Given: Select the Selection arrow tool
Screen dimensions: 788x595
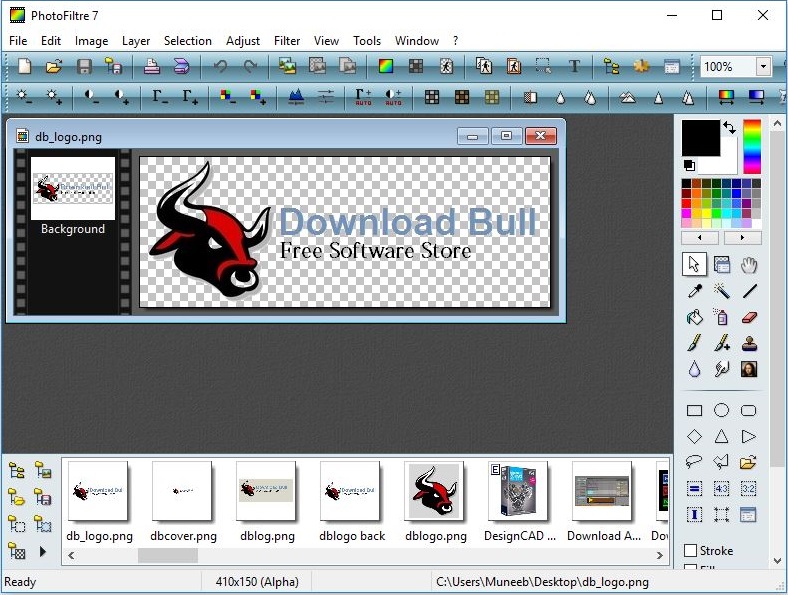Looking at the screenshot, I should 694,264.
